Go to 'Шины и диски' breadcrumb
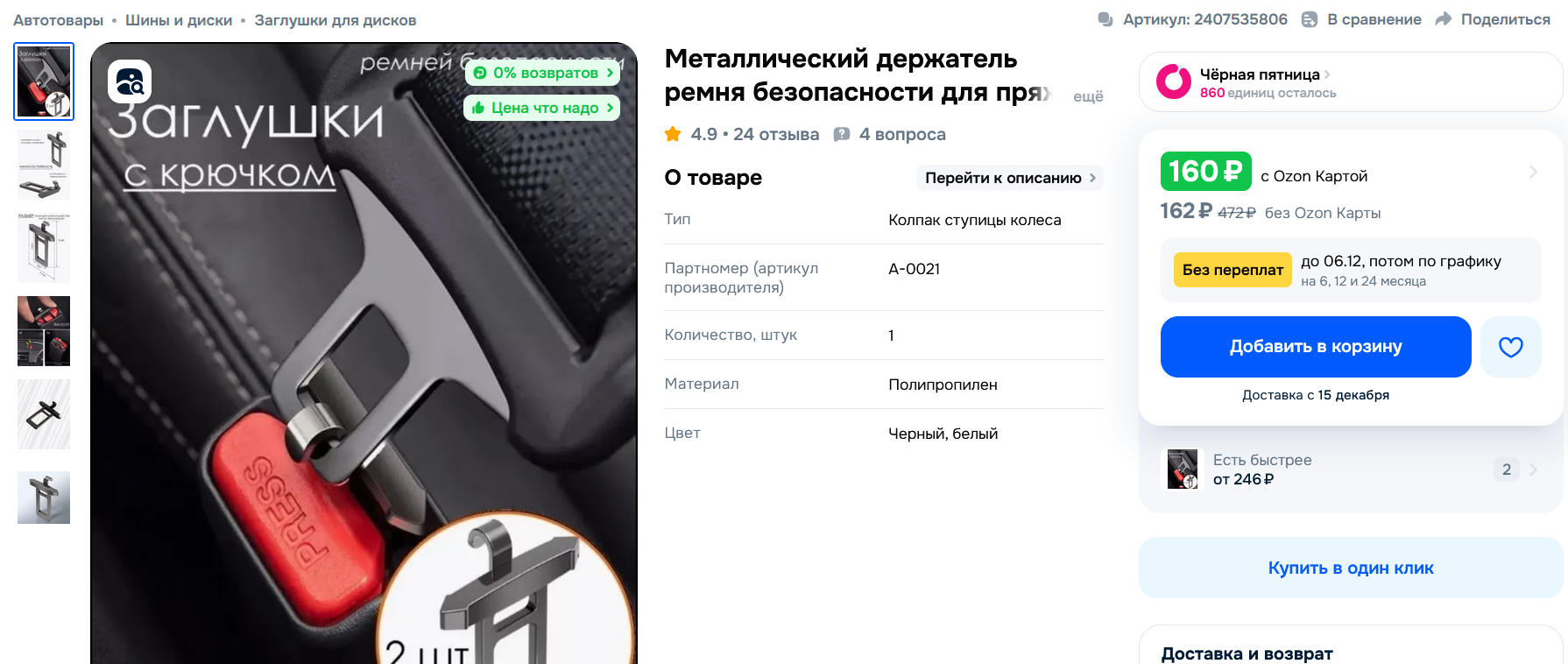 pos(179,20)
